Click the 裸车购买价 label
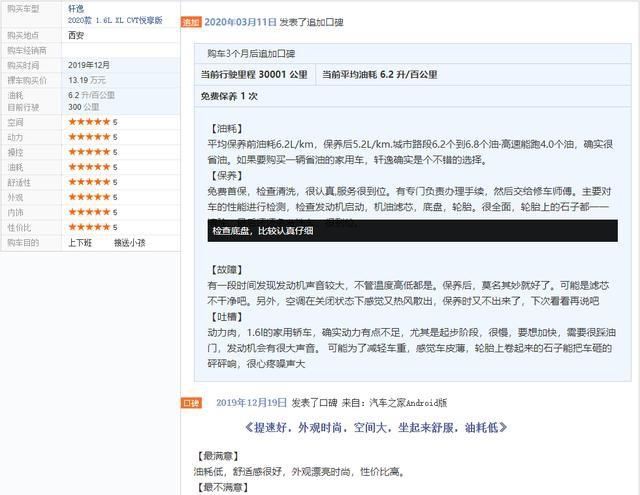Screen dimensions: 640x495 [27, 80]
